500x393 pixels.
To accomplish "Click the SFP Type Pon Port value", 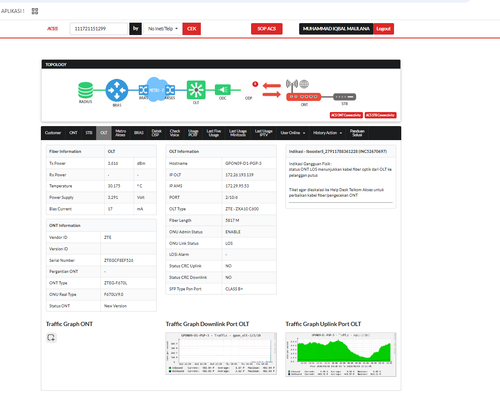I will (x=234, y=289).
